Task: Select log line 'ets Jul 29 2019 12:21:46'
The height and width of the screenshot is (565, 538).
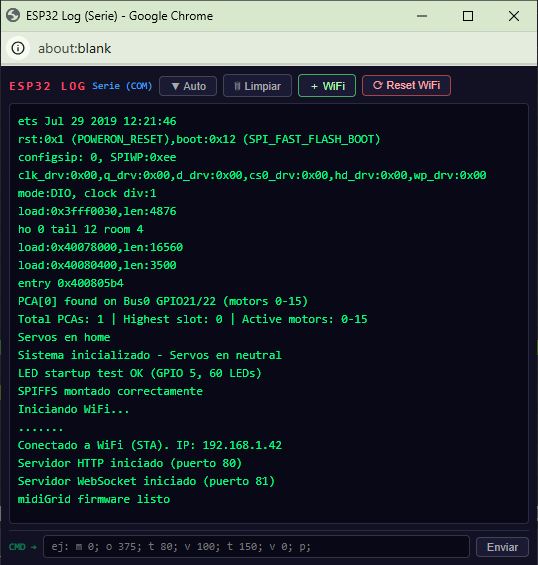Action: (x=97, y=121)
